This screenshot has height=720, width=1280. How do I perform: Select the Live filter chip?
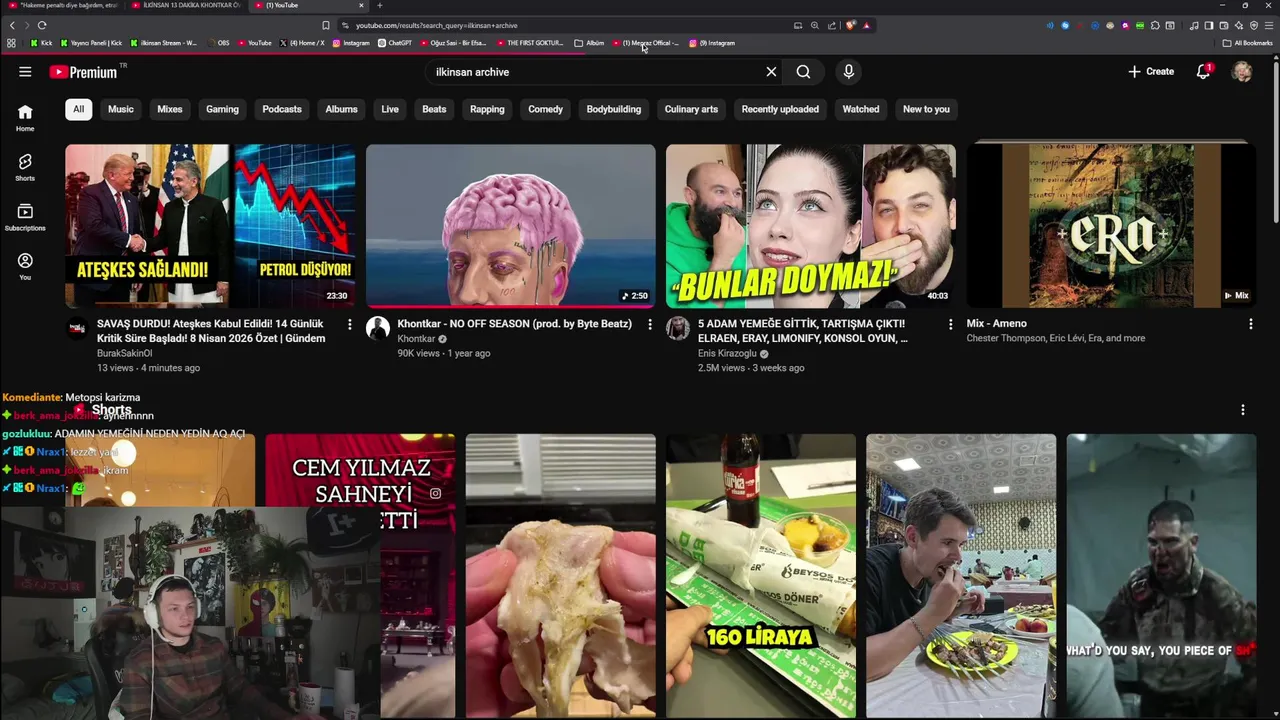point(390,109)
